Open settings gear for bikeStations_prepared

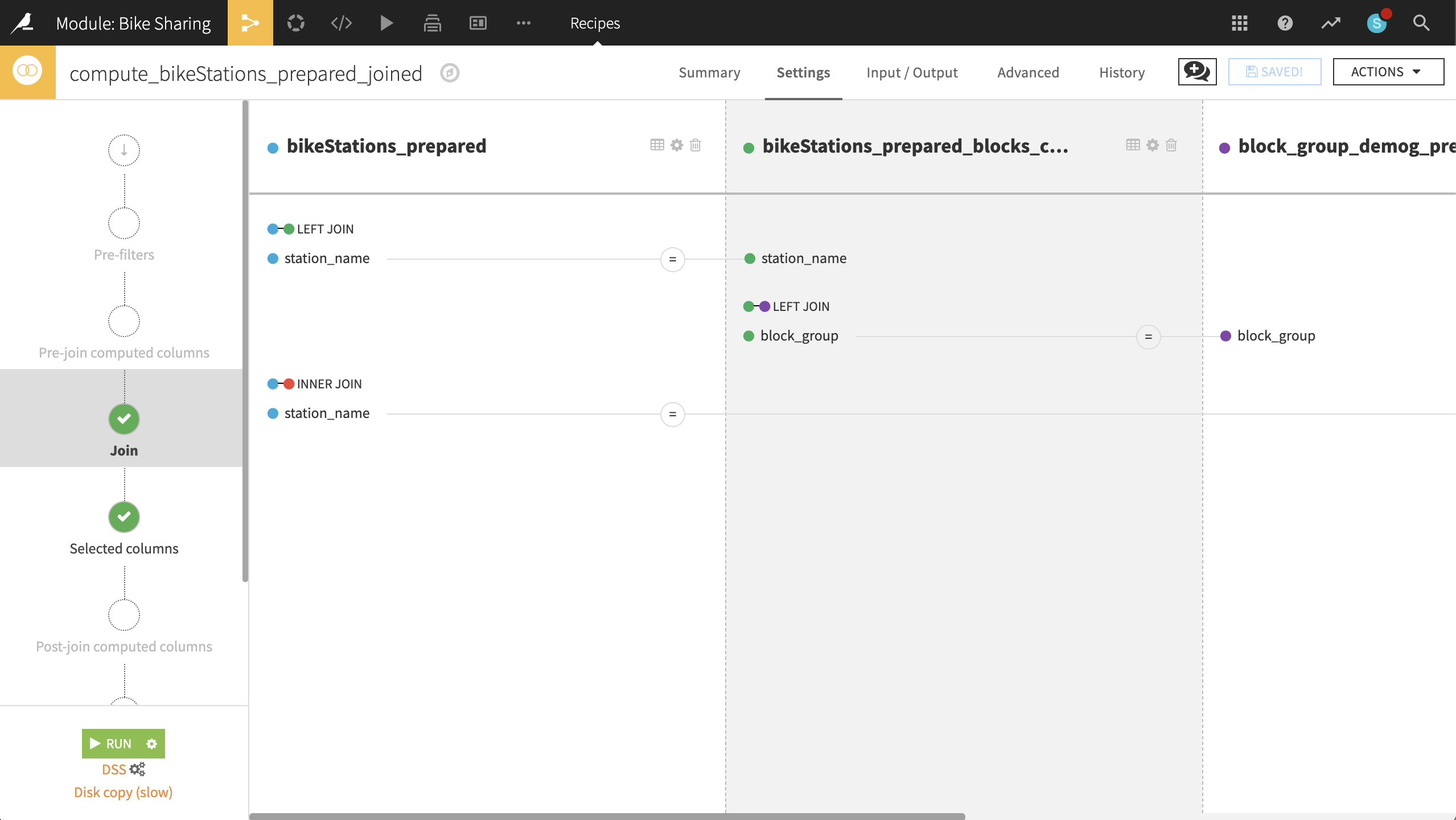click(677, 145)
